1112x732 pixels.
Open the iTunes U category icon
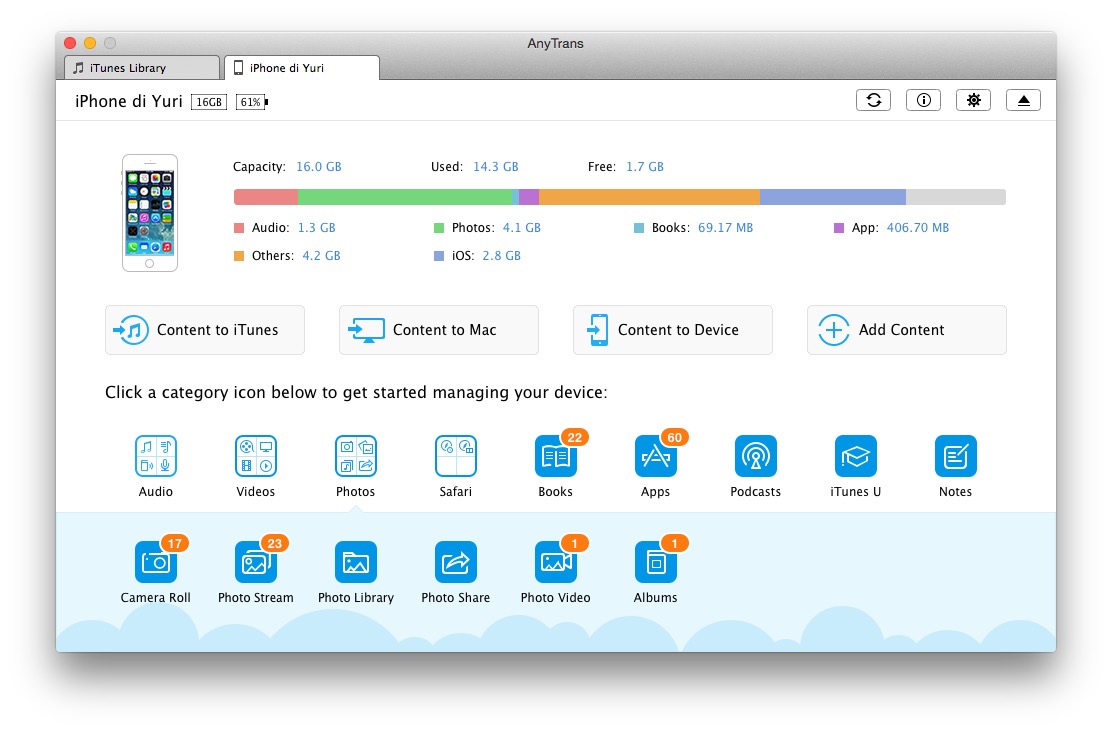pyautogui.click(x=856, y=456)
